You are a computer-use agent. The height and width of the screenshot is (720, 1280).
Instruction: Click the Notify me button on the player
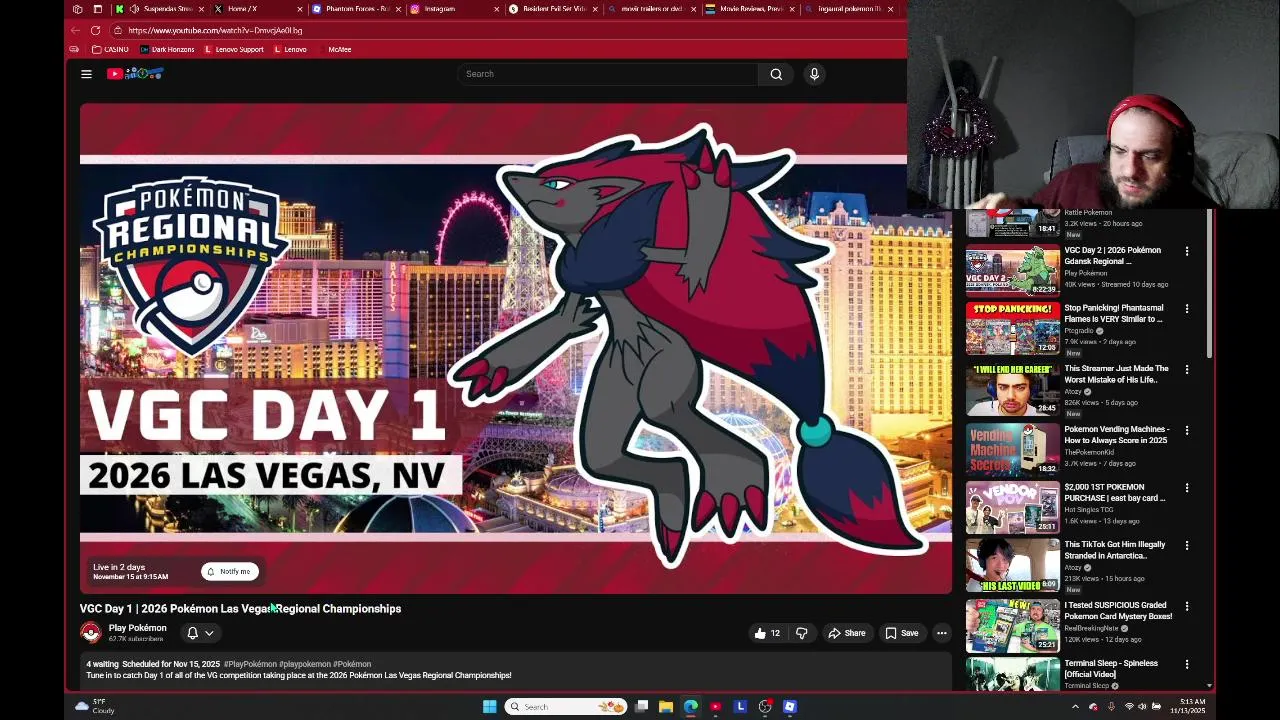(230, 571)
